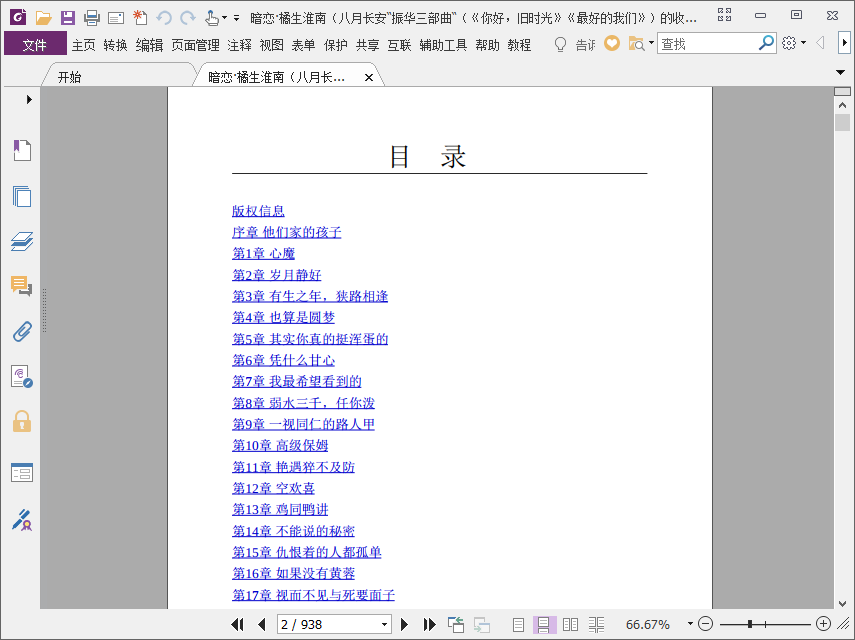Jump to 第17章 视而不见与死要面子 link
This screenshot has width=855, height=640.
pyautogui.click(x=313, y=595)
